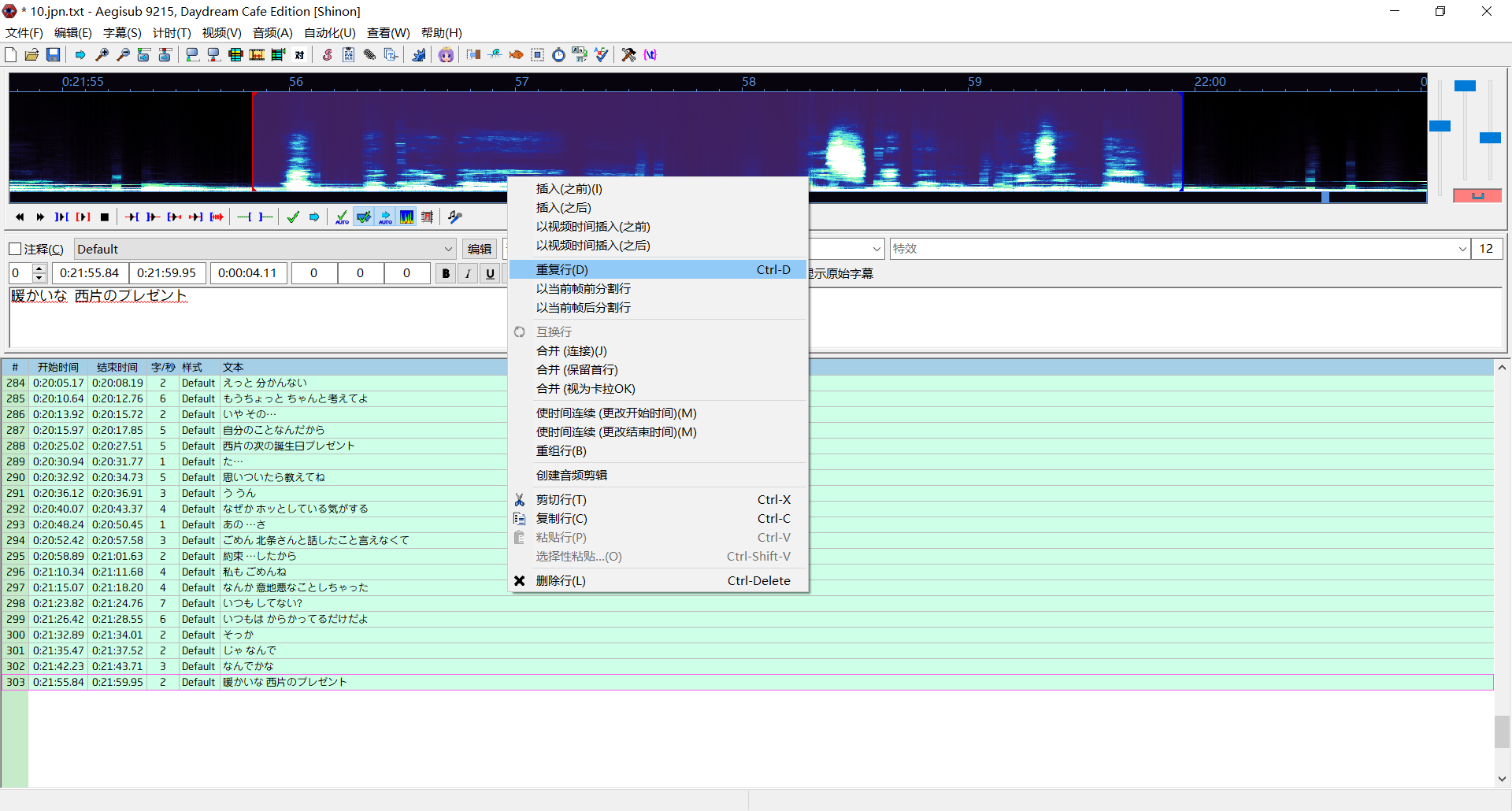Toggle auto-scroll audio display
Image resolution: width=1512 pixels, height=811 pixels.
click(x=385, y=217)
